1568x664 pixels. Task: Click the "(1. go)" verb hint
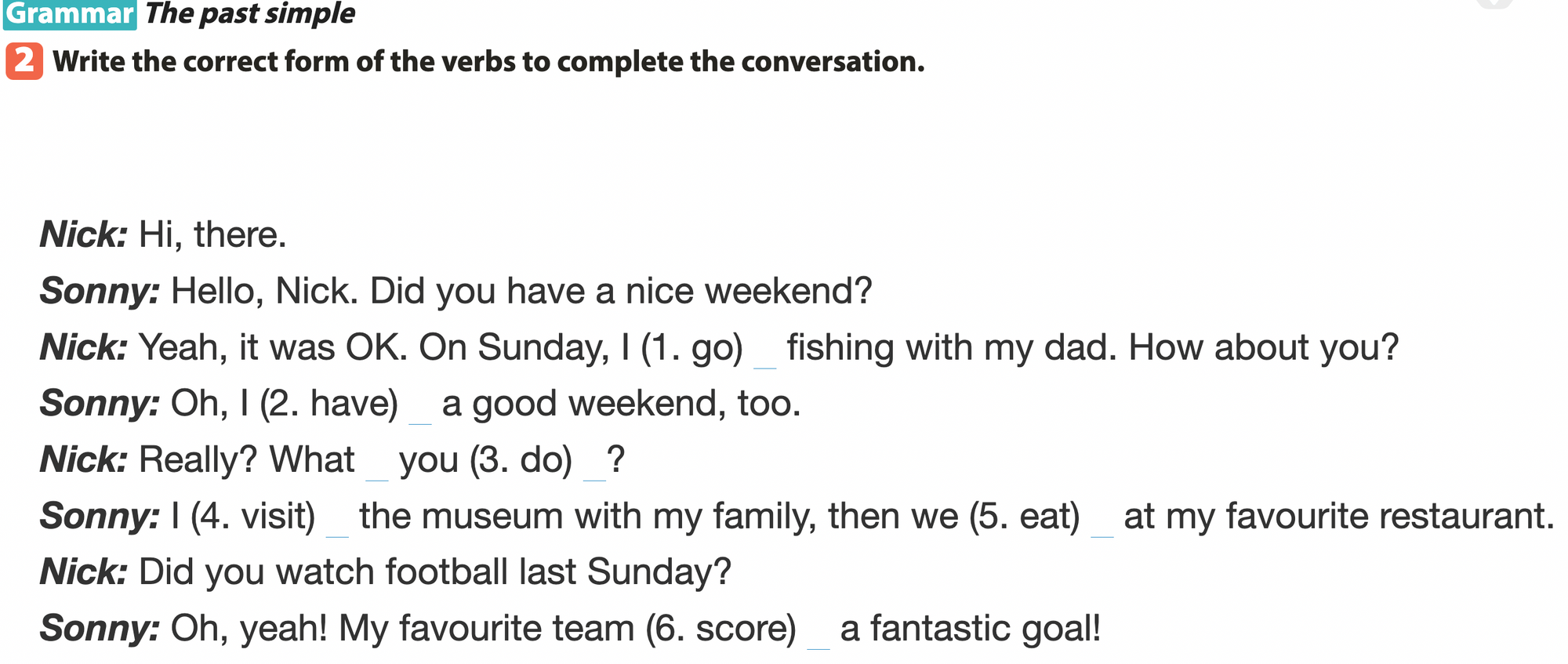pos(691,347)
